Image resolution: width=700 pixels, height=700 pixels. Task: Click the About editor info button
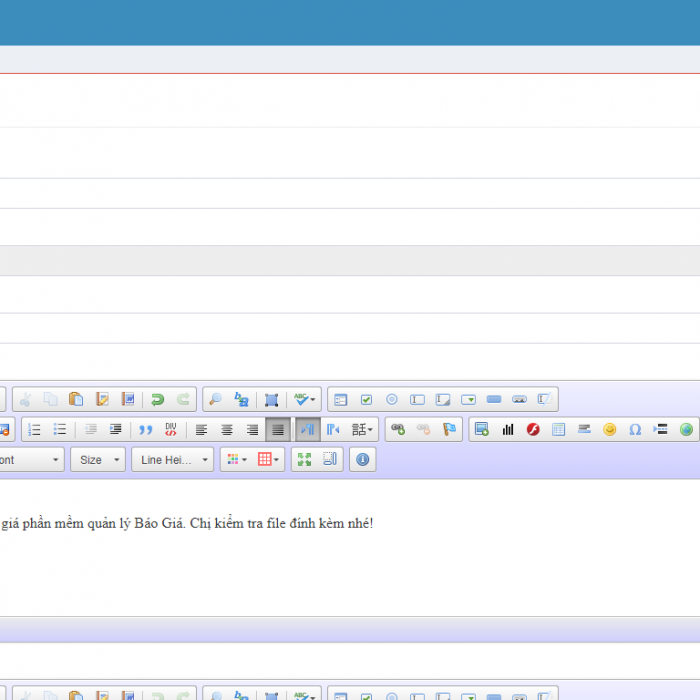click(x=362, y=460)
